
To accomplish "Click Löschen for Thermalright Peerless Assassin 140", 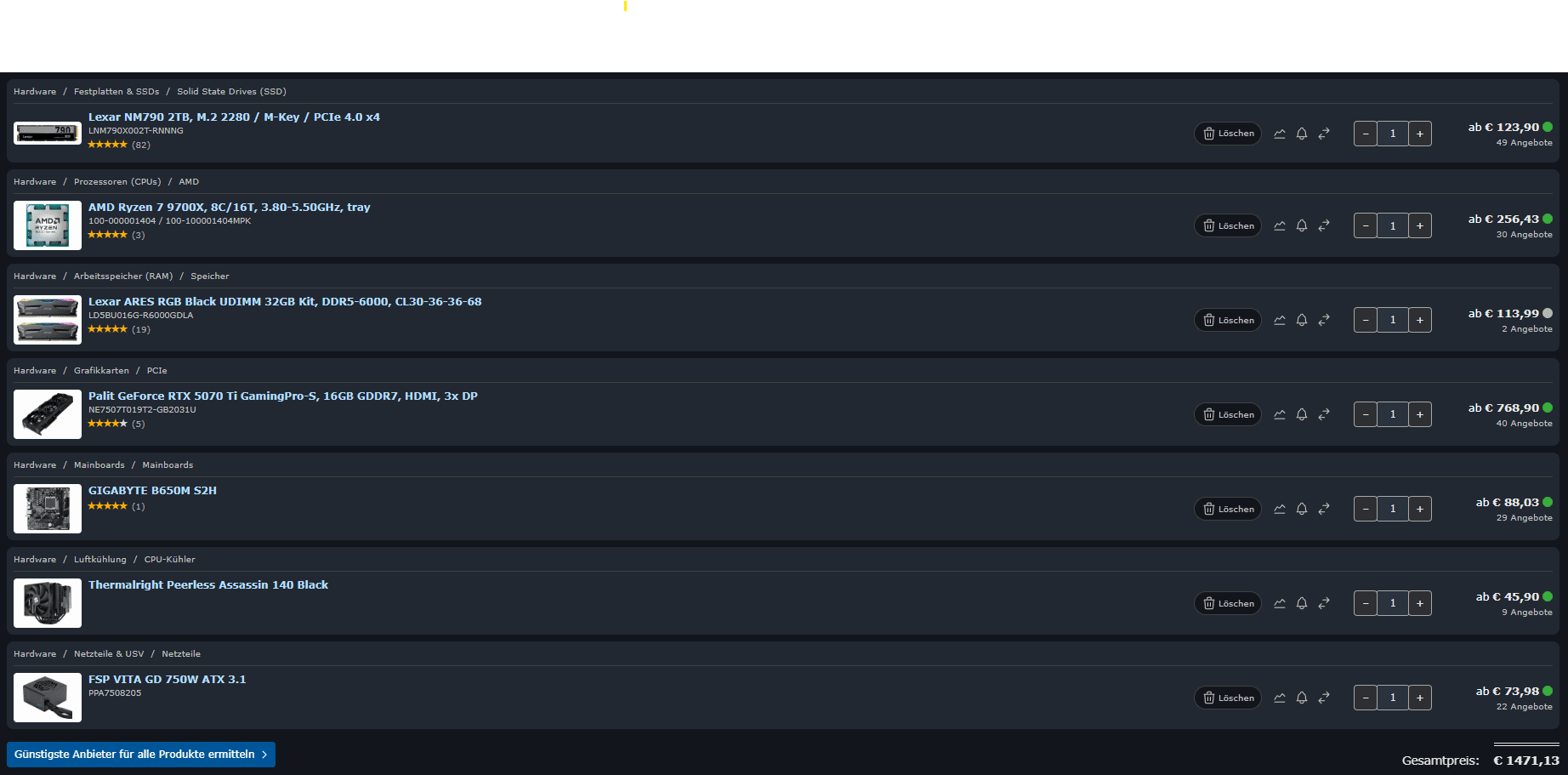I will coord(1228,603).
